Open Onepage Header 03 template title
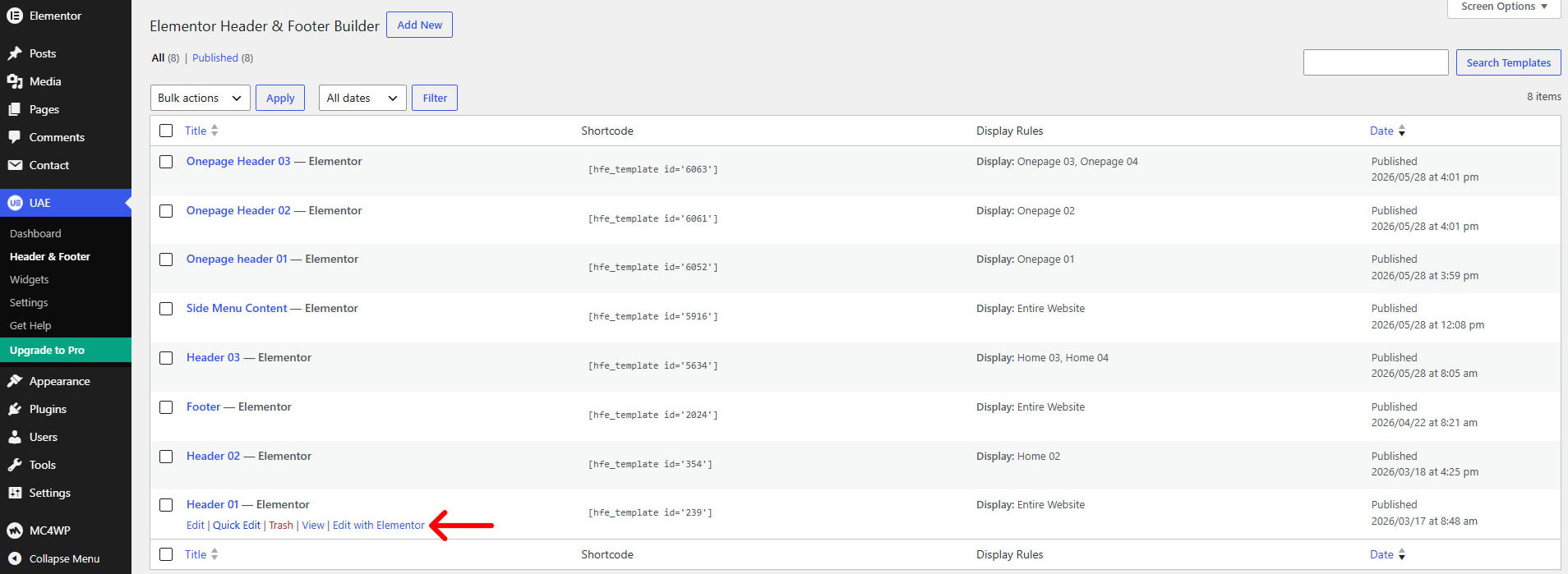 coord(238,161)
